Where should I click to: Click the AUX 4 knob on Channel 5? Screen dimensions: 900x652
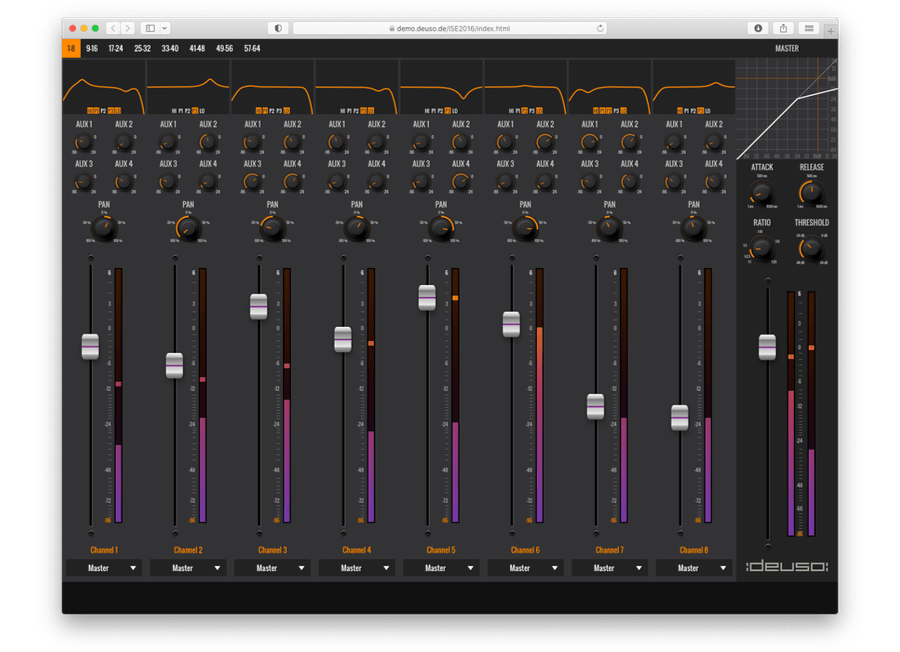tap(460, 182)
